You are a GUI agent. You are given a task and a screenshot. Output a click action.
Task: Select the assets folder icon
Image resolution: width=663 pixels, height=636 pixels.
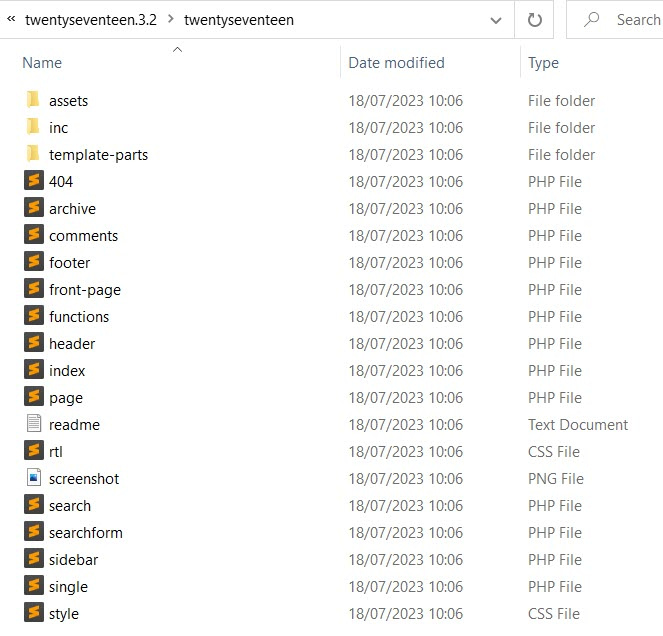(33, 100)
